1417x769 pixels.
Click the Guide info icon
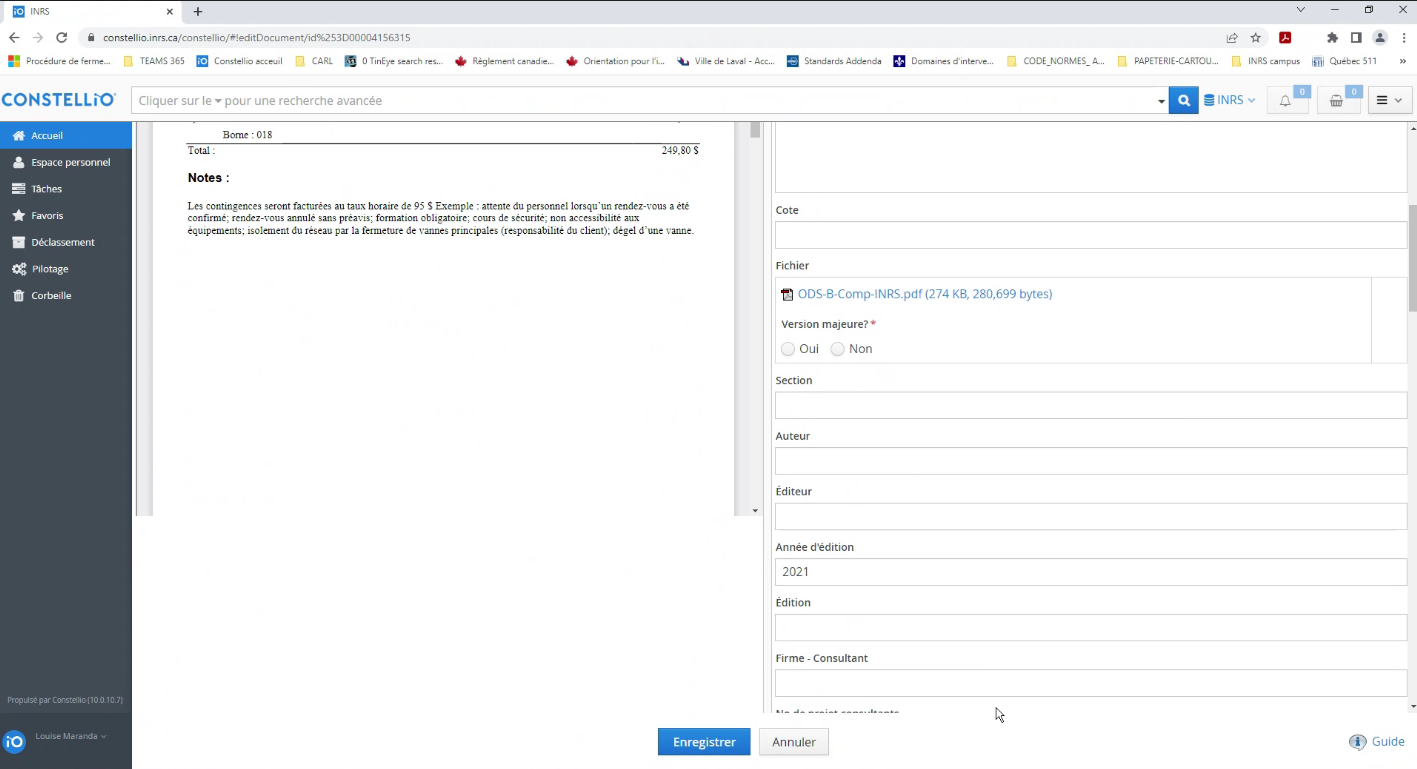(x=1357, y=742)
